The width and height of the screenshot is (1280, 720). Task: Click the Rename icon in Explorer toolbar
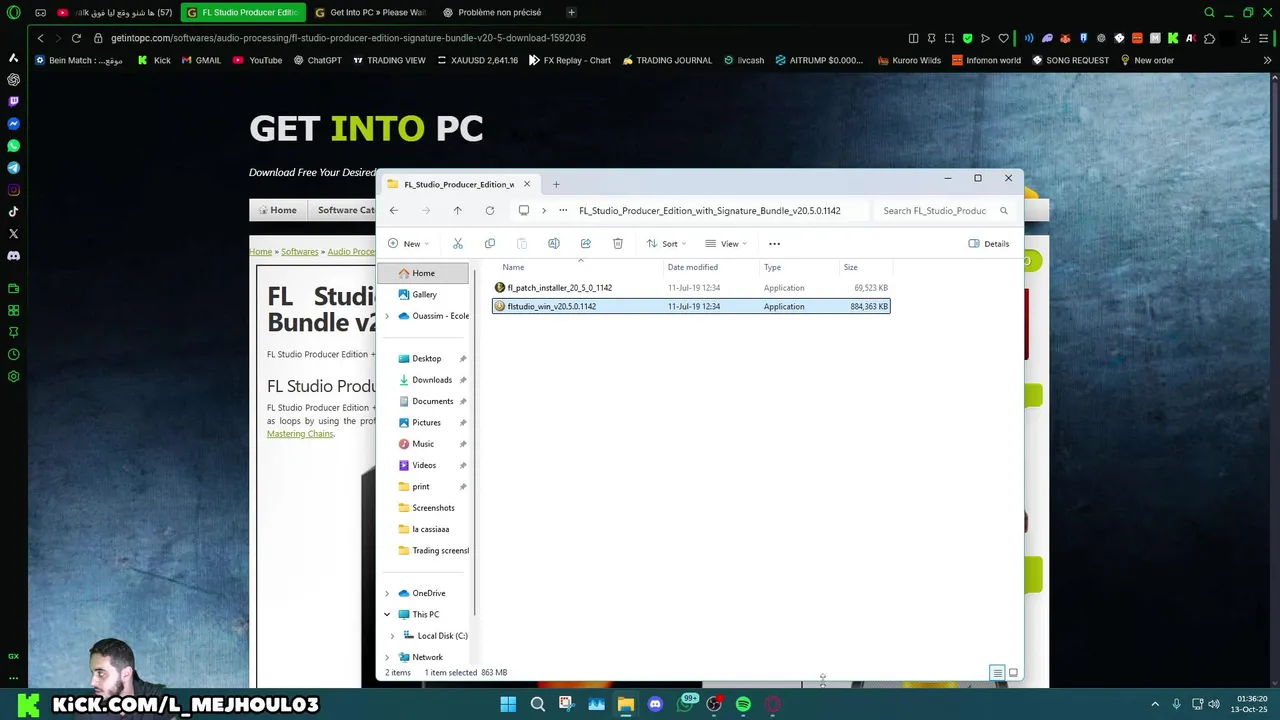554,243
